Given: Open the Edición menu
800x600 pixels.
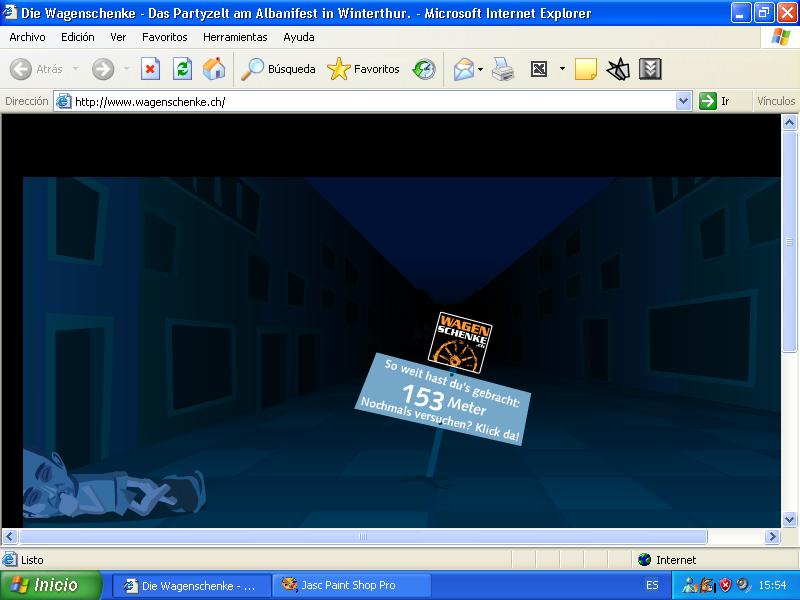Looking at the screenshot, I should (x=78, y=37).
